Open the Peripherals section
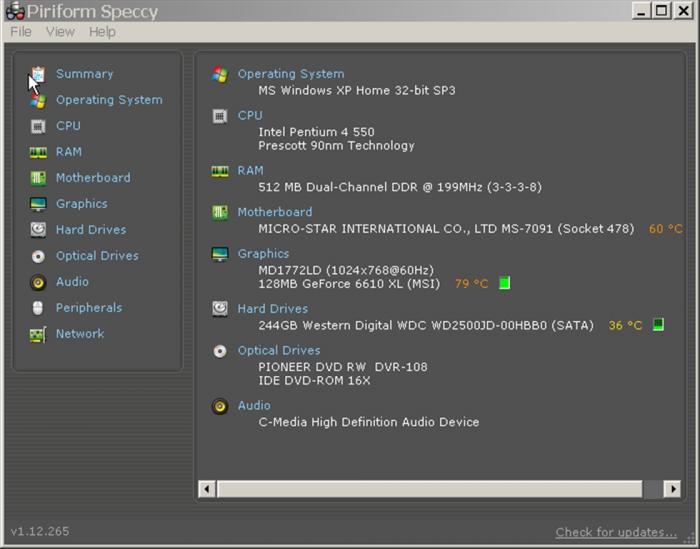The image size is (700, 549). [x=89, y=308]
